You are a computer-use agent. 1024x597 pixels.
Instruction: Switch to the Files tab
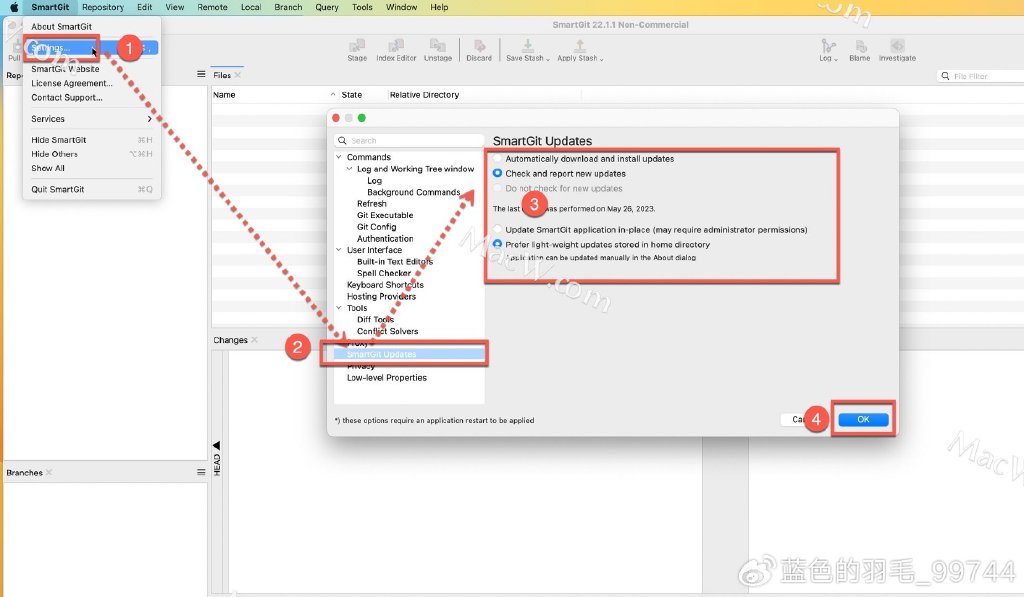[x=222, y=75]
